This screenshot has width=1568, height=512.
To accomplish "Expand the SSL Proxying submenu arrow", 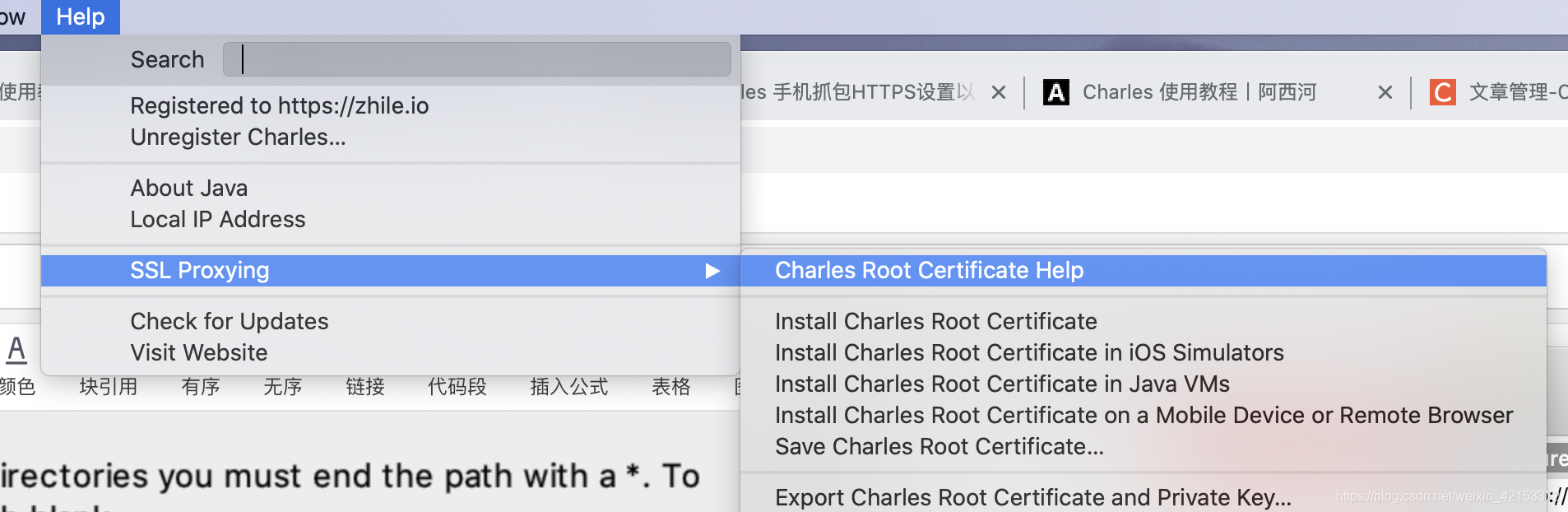I will click(x=712, y=271).
